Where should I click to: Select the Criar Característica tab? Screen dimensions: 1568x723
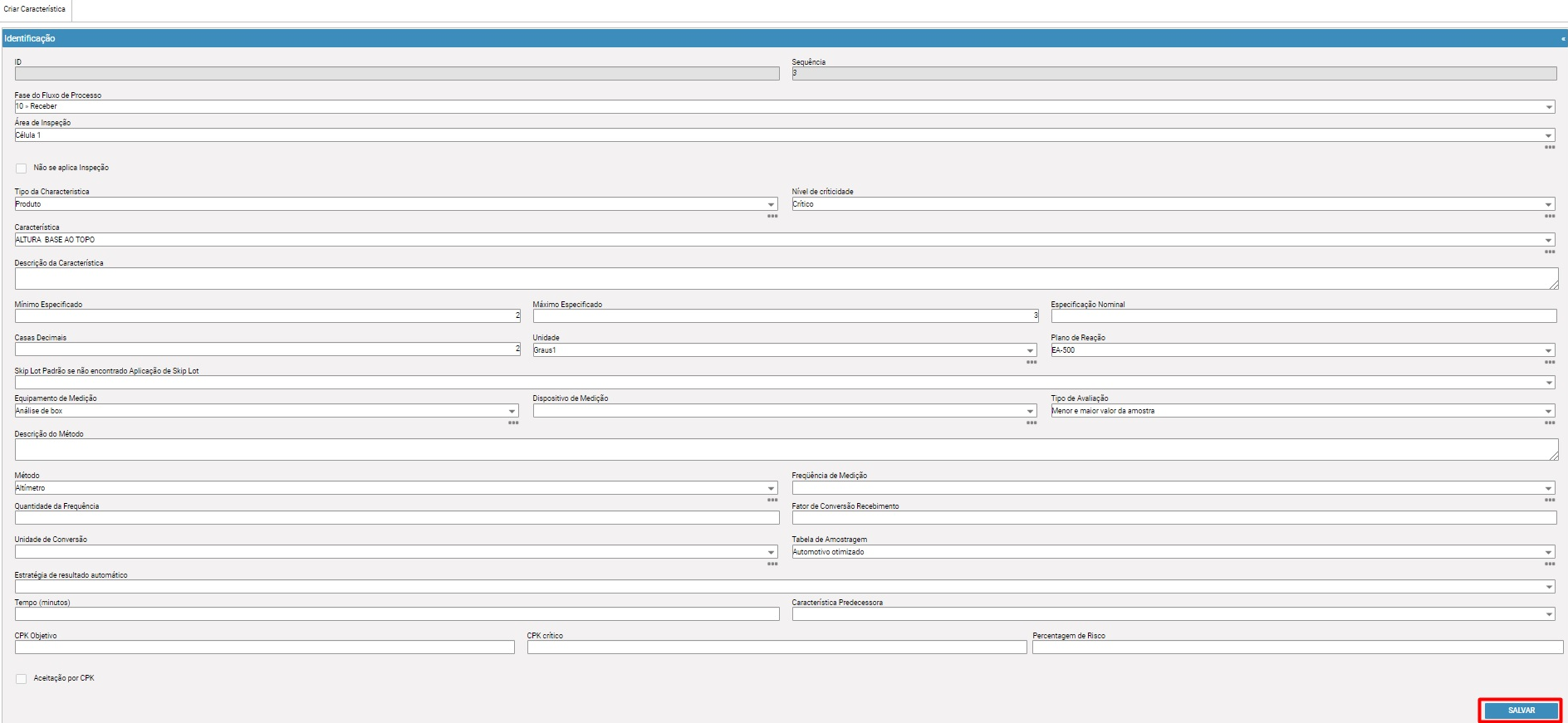pos(35,9)
